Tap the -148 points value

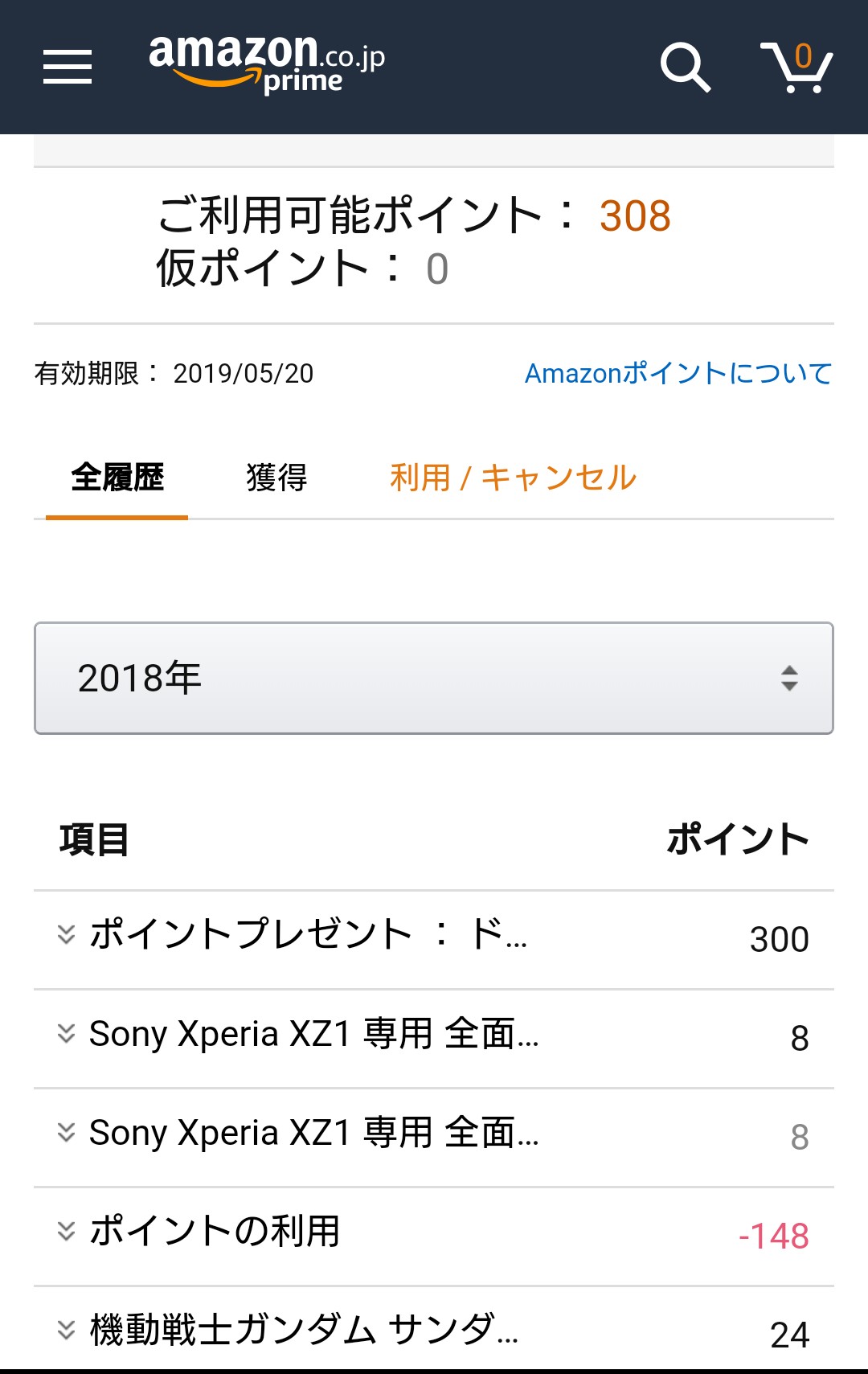click(x=773, y=1237)
